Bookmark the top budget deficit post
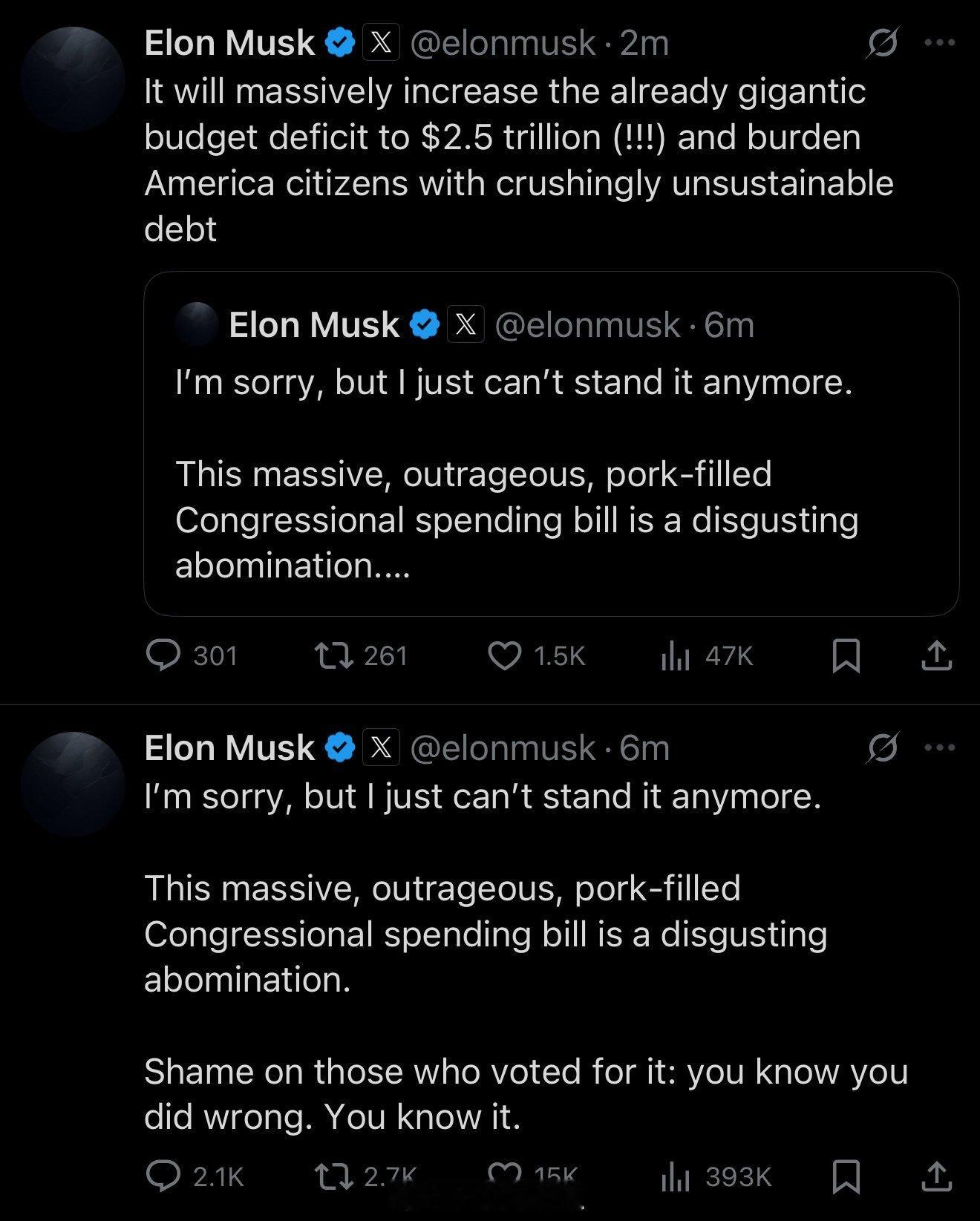 (x=846, y=655)
